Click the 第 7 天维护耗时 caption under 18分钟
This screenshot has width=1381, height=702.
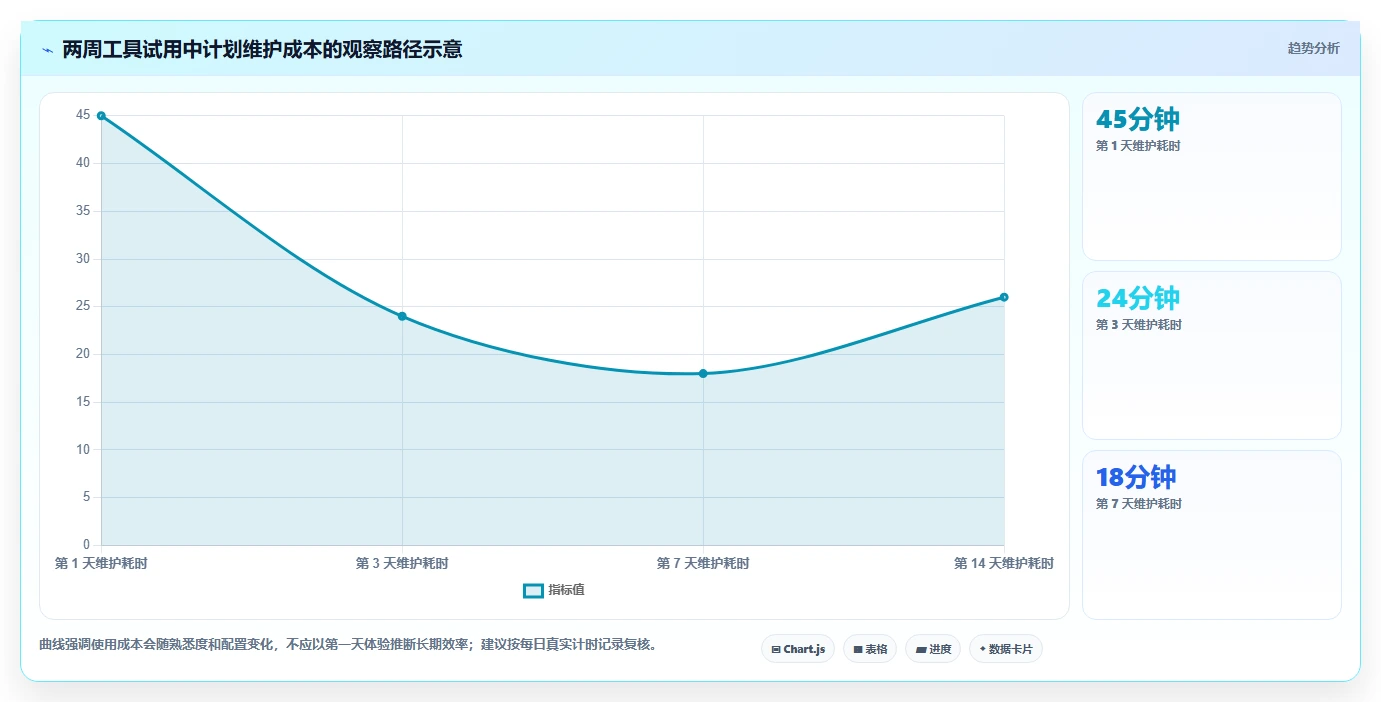click(1139, 504)
